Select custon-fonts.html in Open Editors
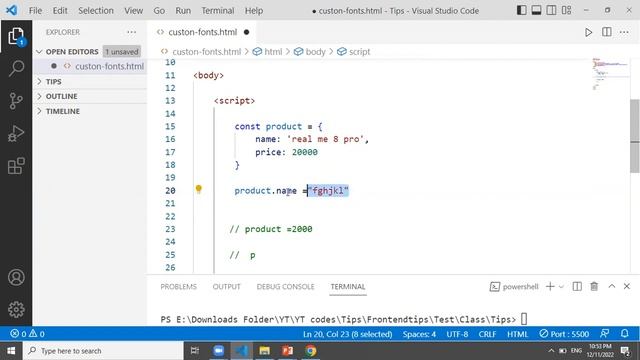 90,66
